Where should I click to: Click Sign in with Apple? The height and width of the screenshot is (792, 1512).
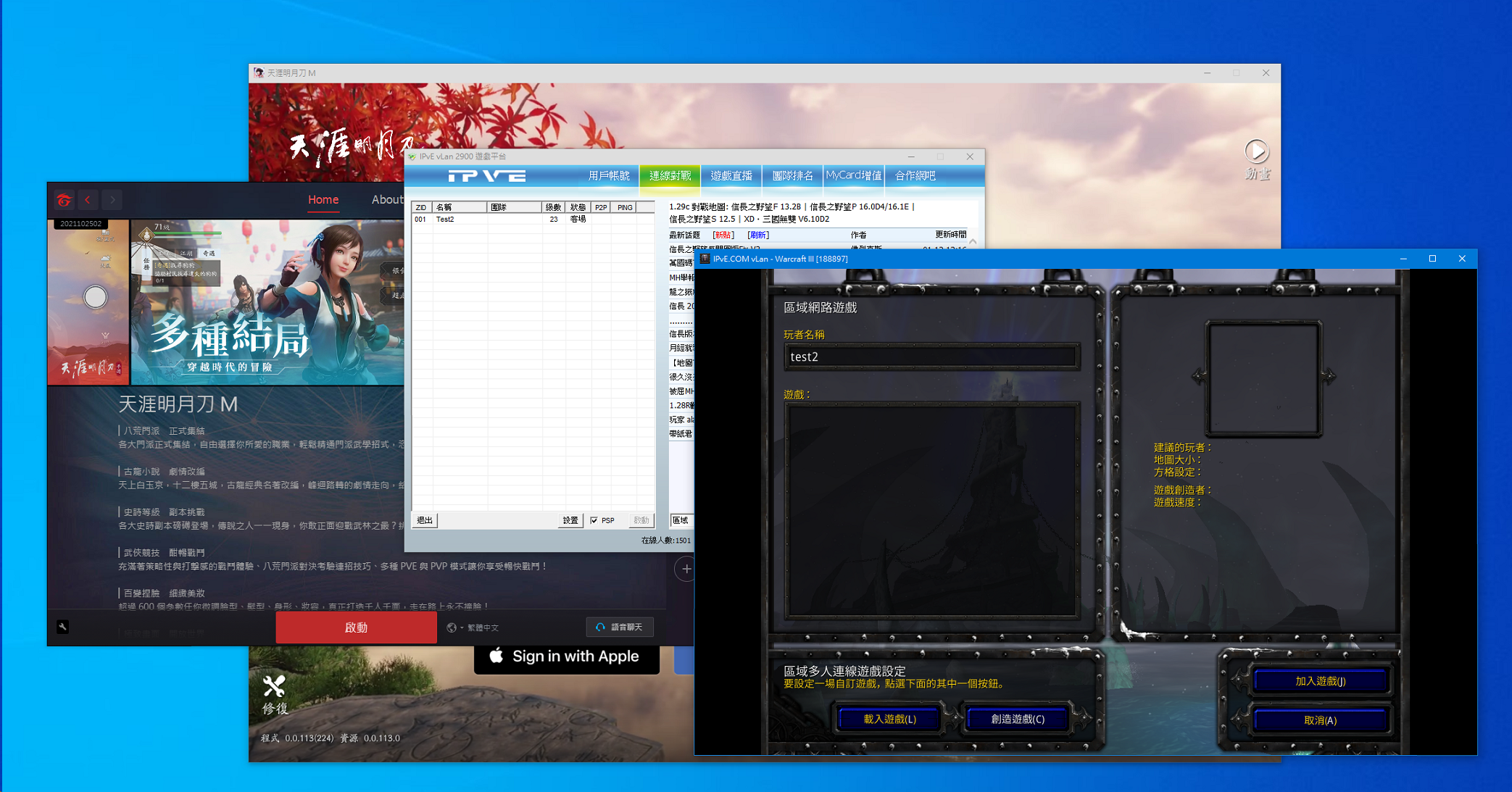566,656
